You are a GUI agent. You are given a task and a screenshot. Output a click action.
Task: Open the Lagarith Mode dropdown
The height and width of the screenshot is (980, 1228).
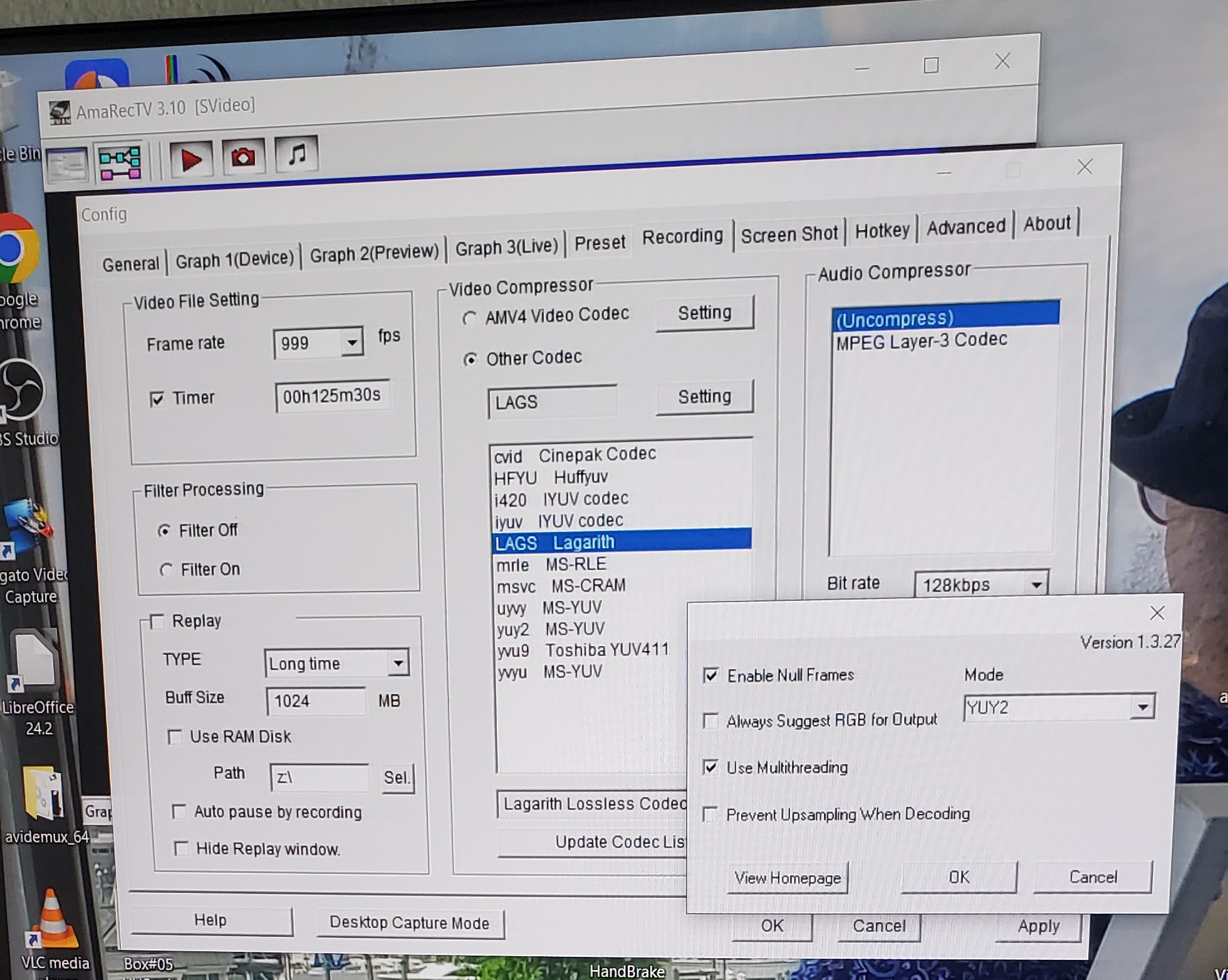pos(1143,707)
